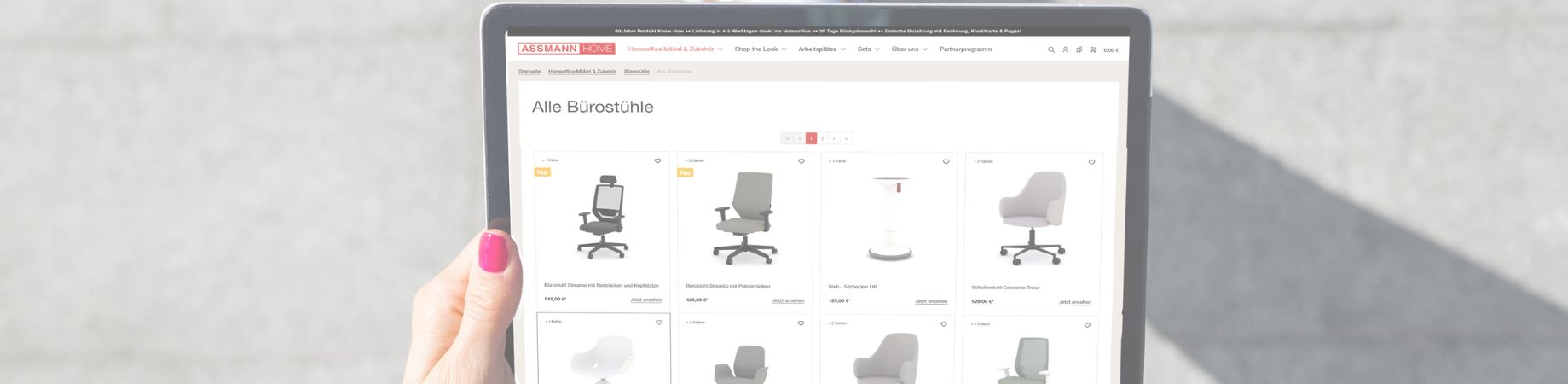Expand the Shop the Look dropdown
1568x384 pixels.
[761, 49]
